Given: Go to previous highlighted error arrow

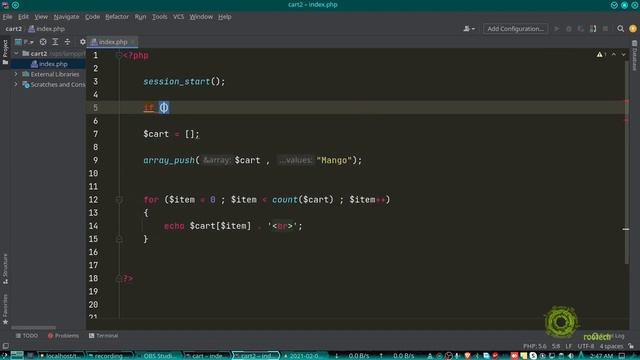Looking at the screenshot, I should tap(613, 54).
